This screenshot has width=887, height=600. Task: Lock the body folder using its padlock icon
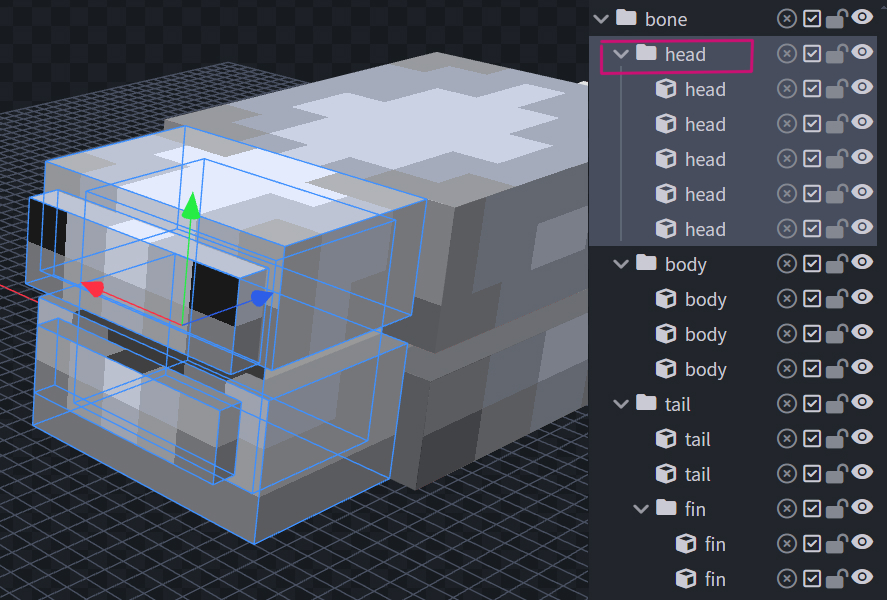pos(837,264)
